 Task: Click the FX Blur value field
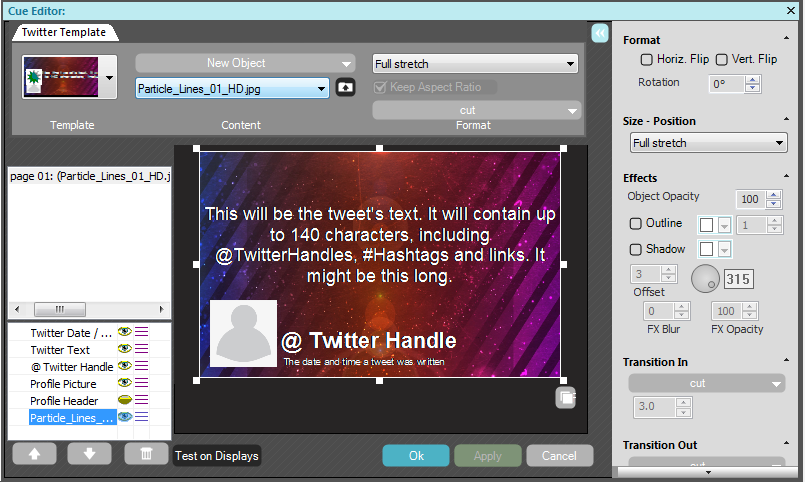[659, 311]
